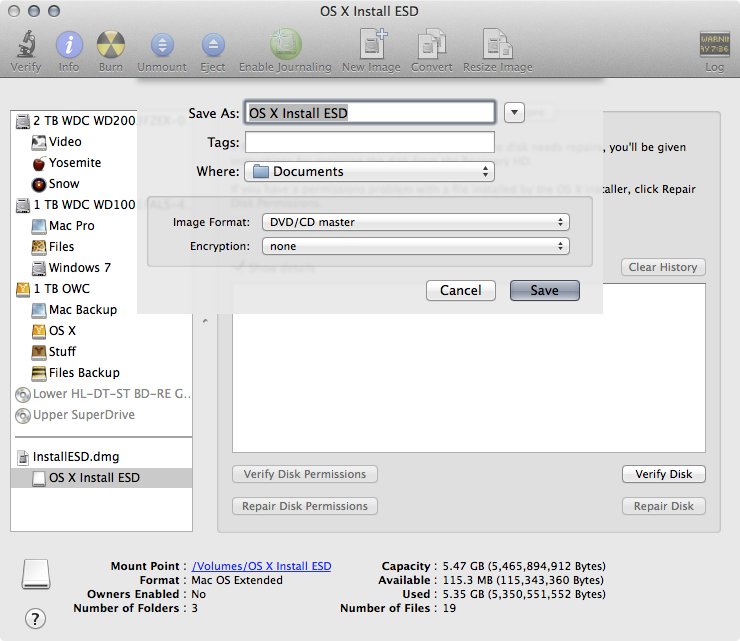The image size is (740, 641).
Task: Click the help question mark button
Action: (35, 618)
